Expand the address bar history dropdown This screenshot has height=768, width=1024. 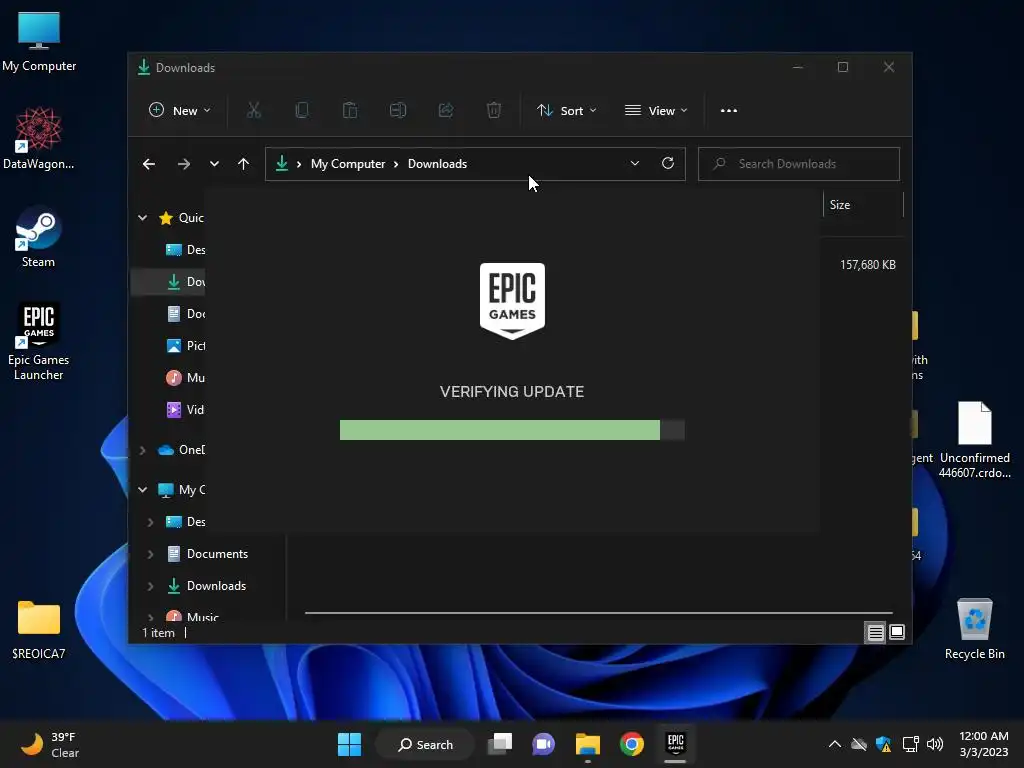(x=635, y=163)
